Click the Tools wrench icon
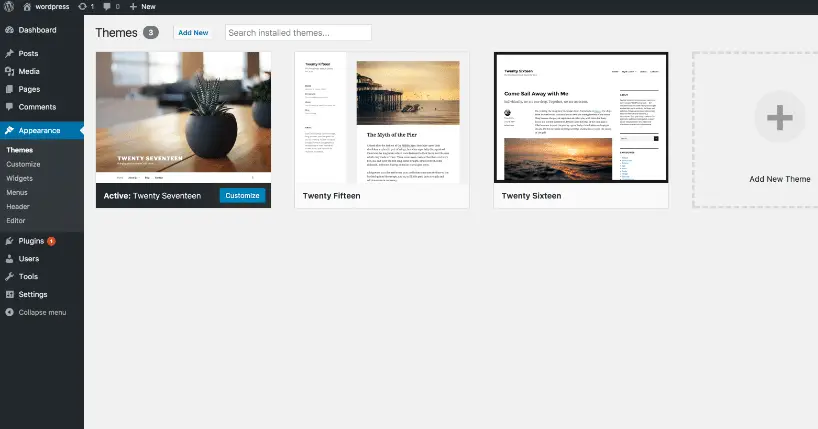This screenshot has width=818, height=429. click(x=9, y=277)
